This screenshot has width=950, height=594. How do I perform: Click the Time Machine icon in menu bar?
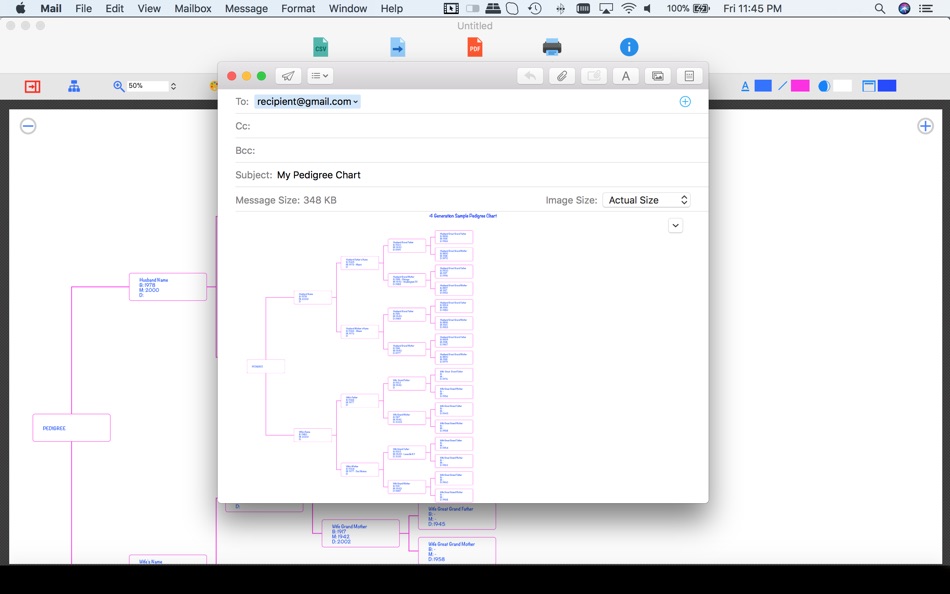pyautogui.click(x=534, y=8)
